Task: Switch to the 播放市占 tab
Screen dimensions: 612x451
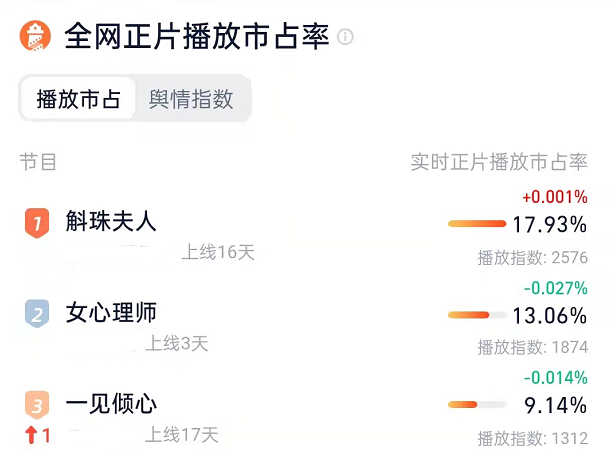Action: [78, 99]
